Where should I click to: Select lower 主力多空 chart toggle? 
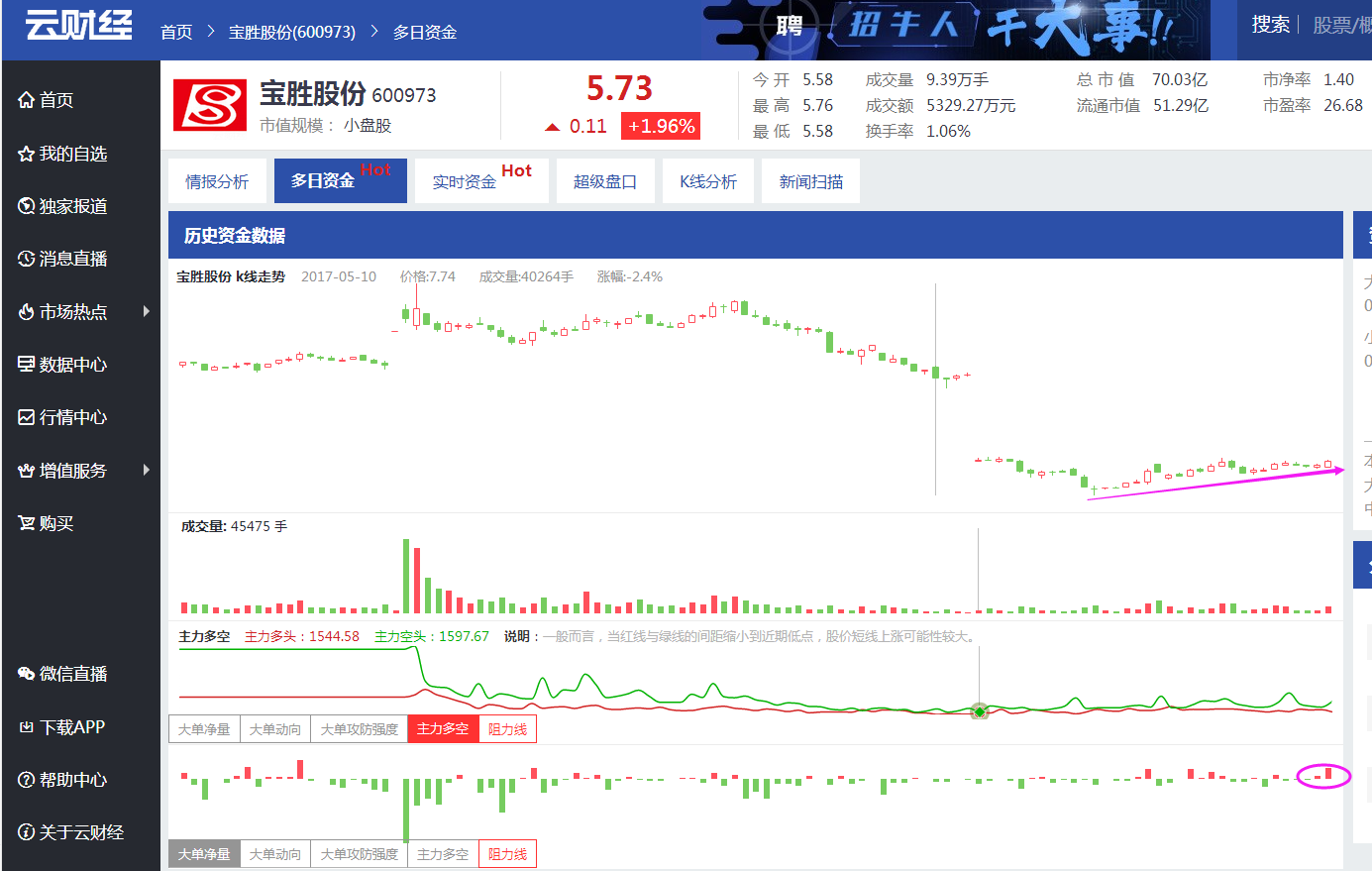pos(443,854)
